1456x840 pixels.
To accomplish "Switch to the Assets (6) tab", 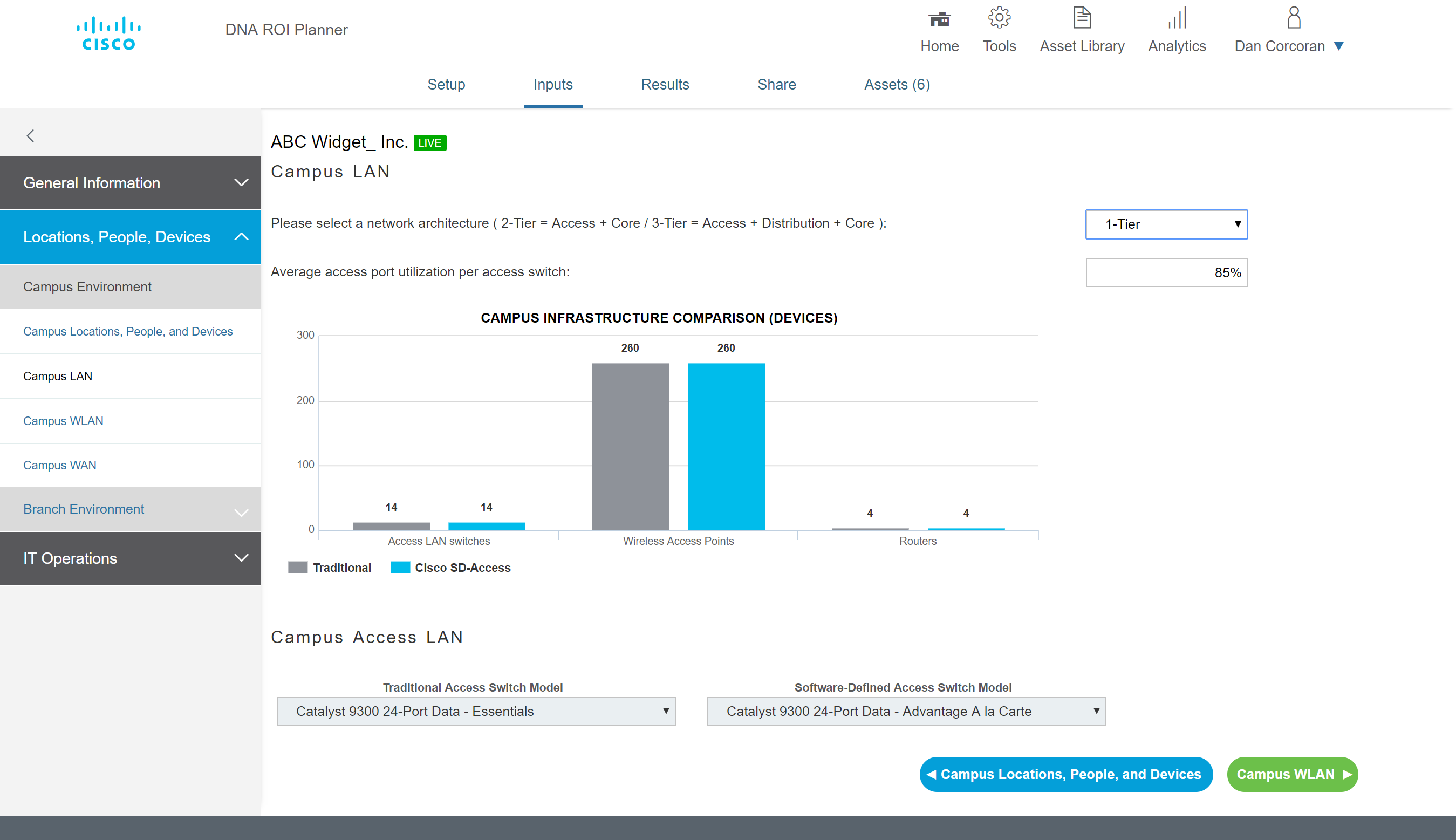I will [x=897, y=84].
